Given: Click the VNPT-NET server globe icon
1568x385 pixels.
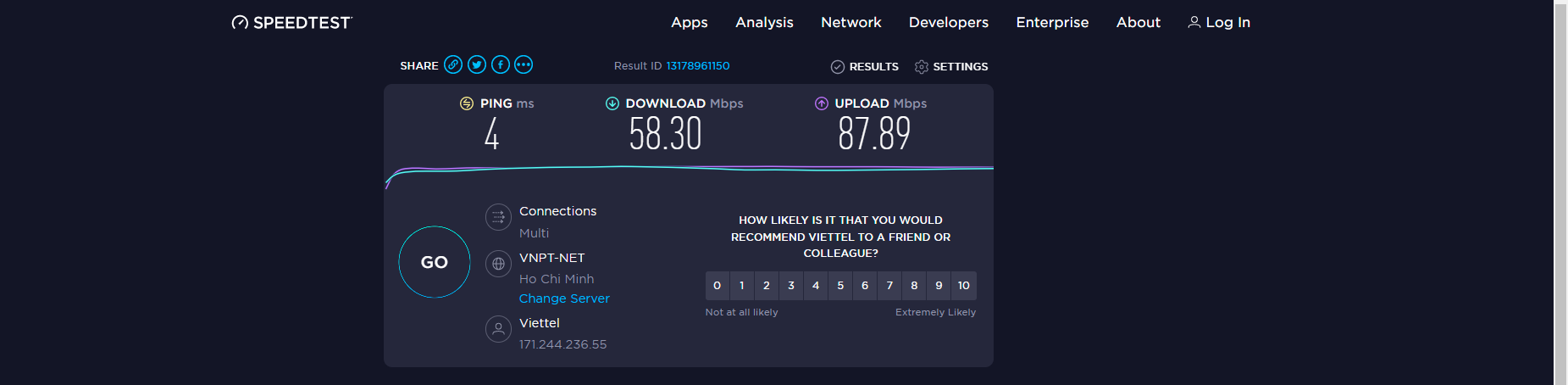Looking at the screenshot, I should click(498, 264).
